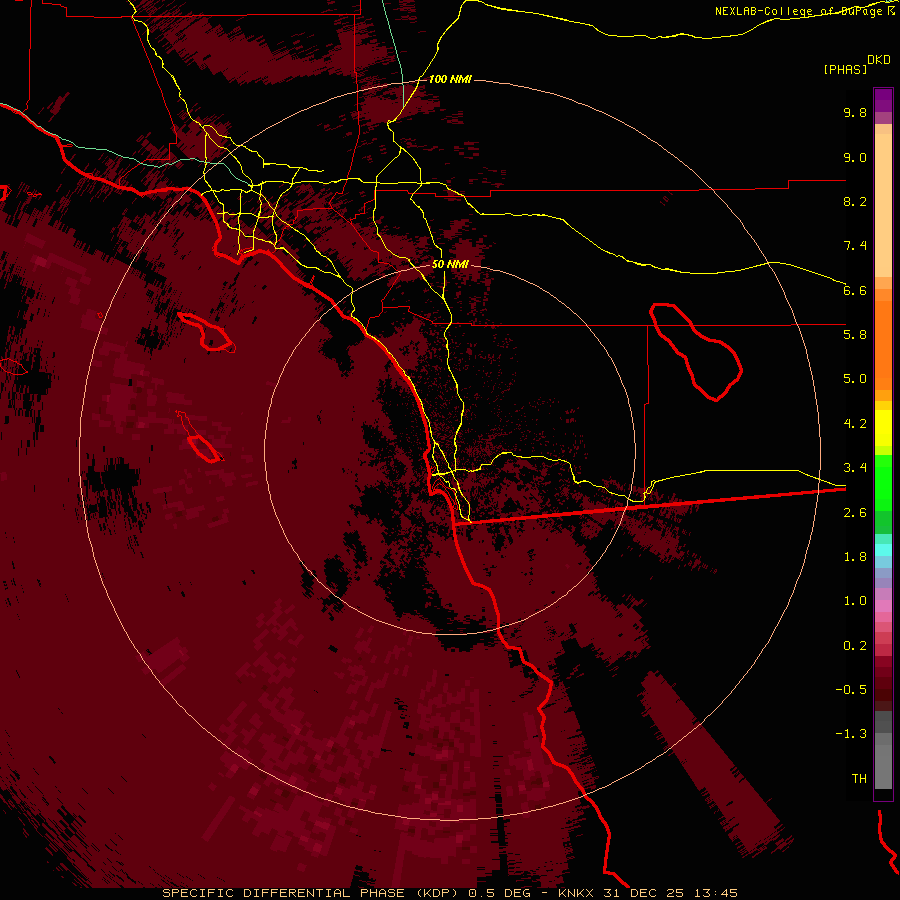Click the 0.2 legend label
The width and height of the screenshot is (900, 900).
click(855, 646)
